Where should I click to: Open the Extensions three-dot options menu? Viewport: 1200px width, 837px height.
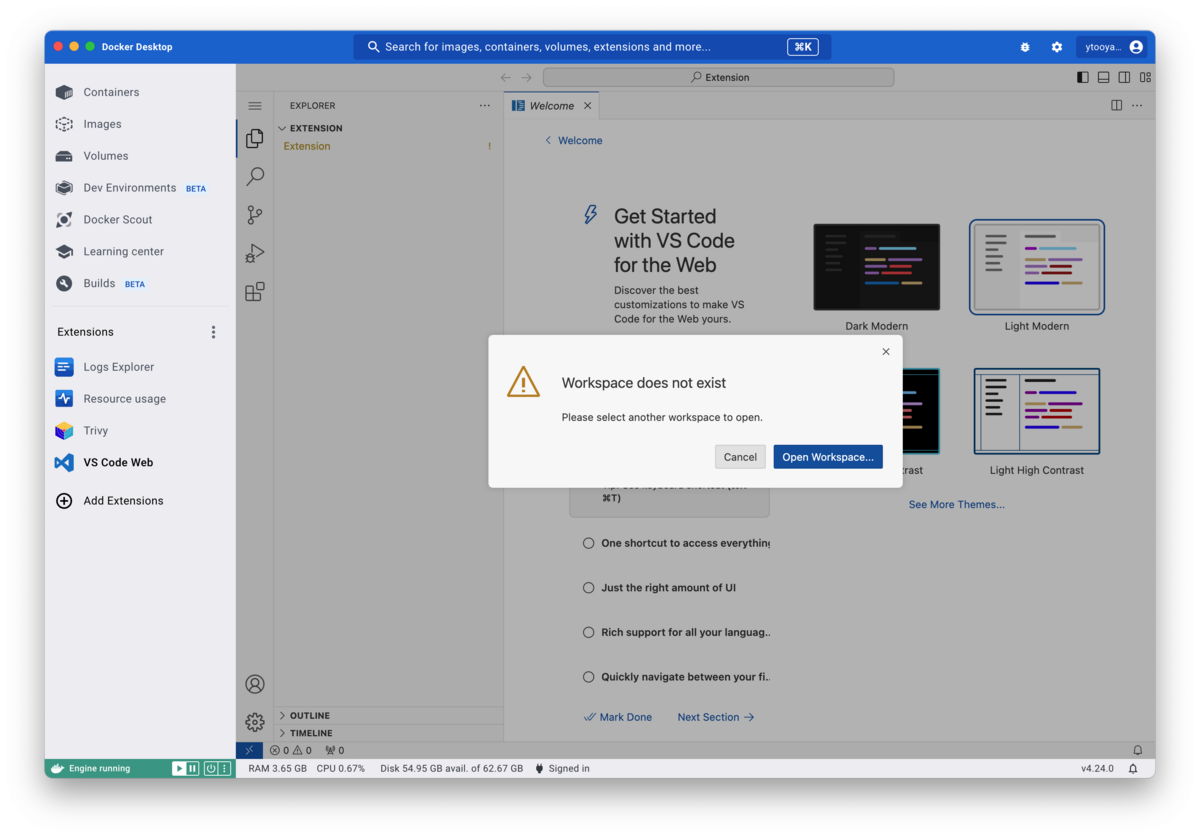pos(213,332)
